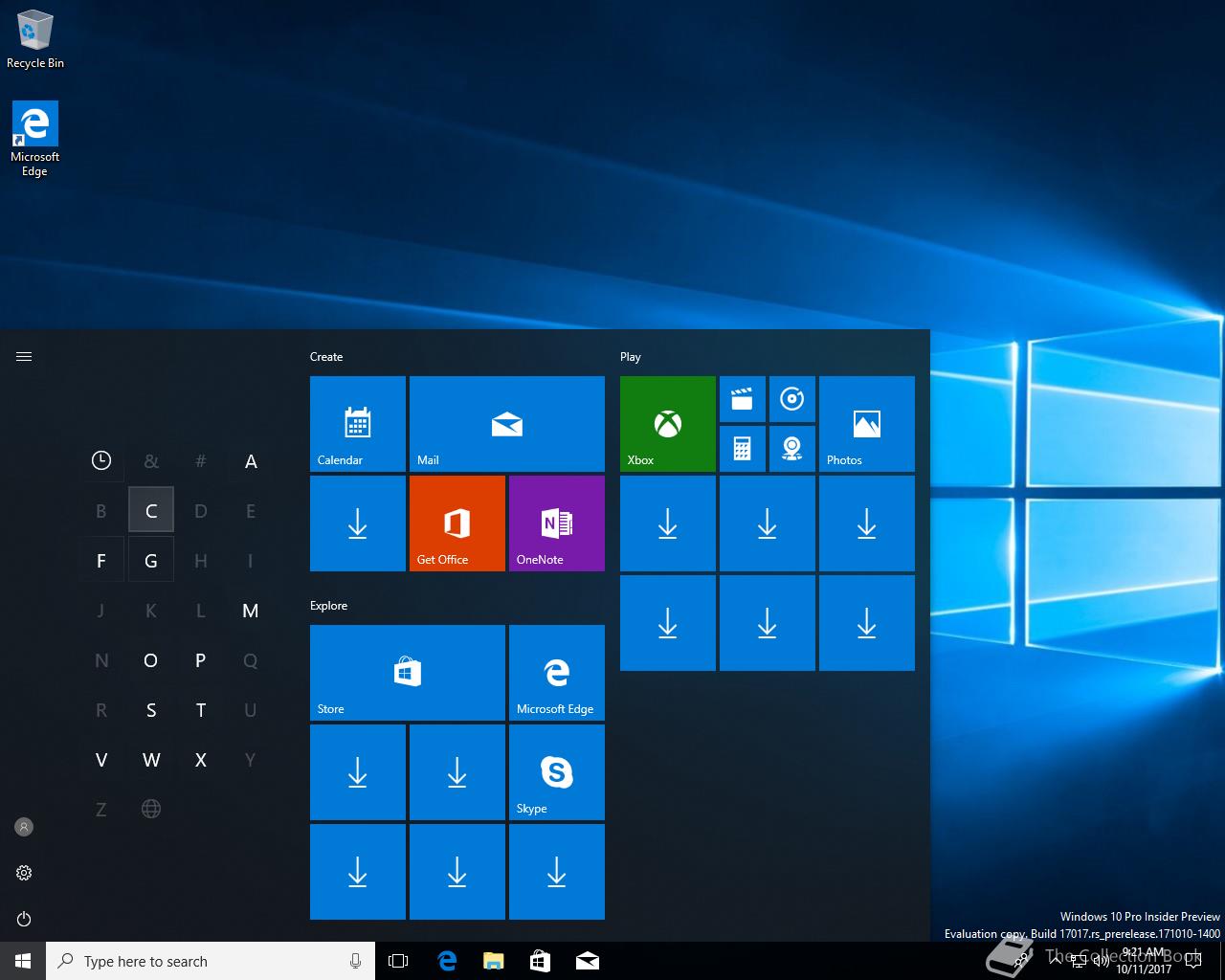
Task: Open the Photos tile
Action: coord(867,423)
